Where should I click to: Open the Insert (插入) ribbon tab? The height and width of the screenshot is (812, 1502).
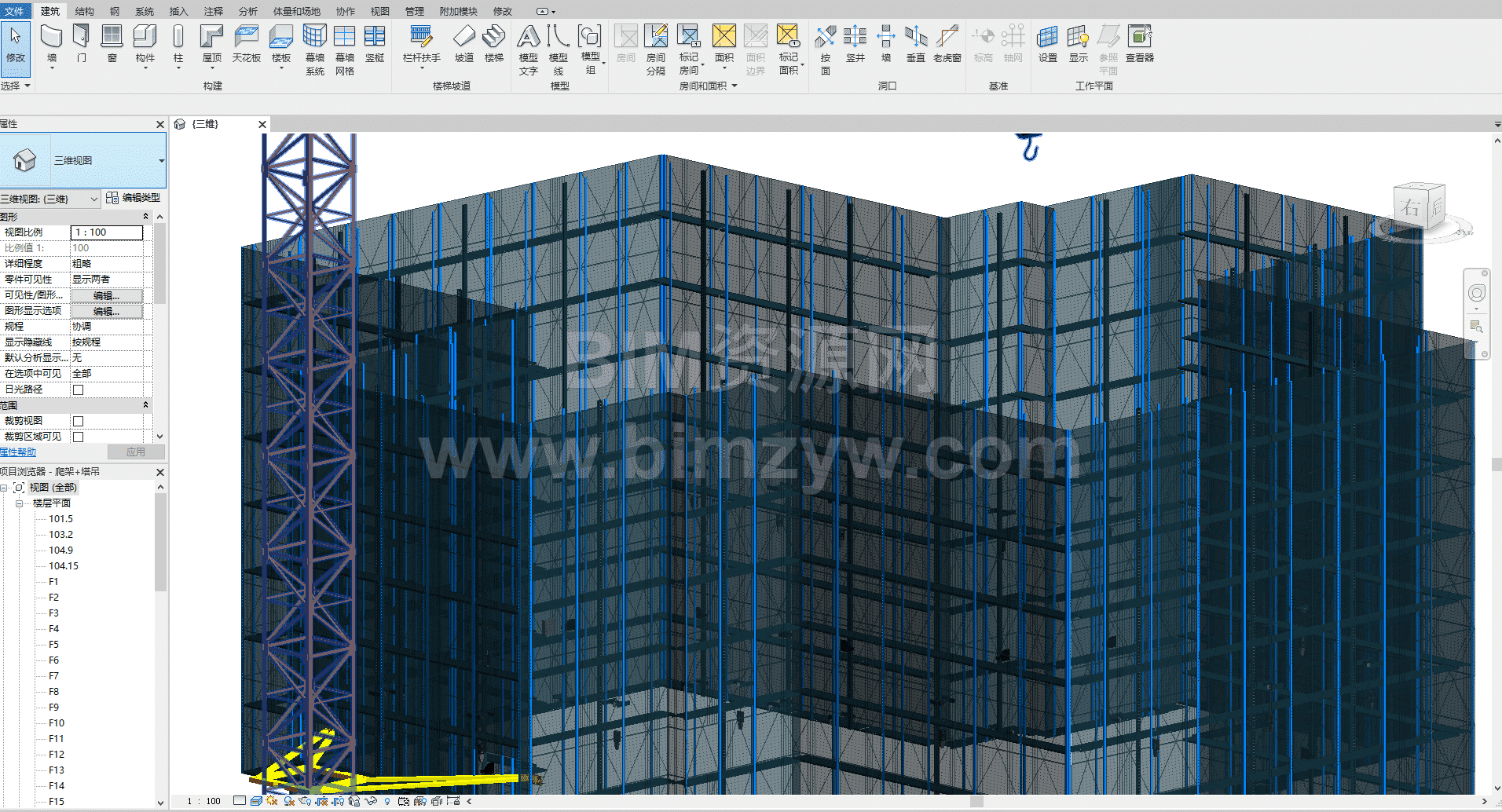(x=178, y=11)
